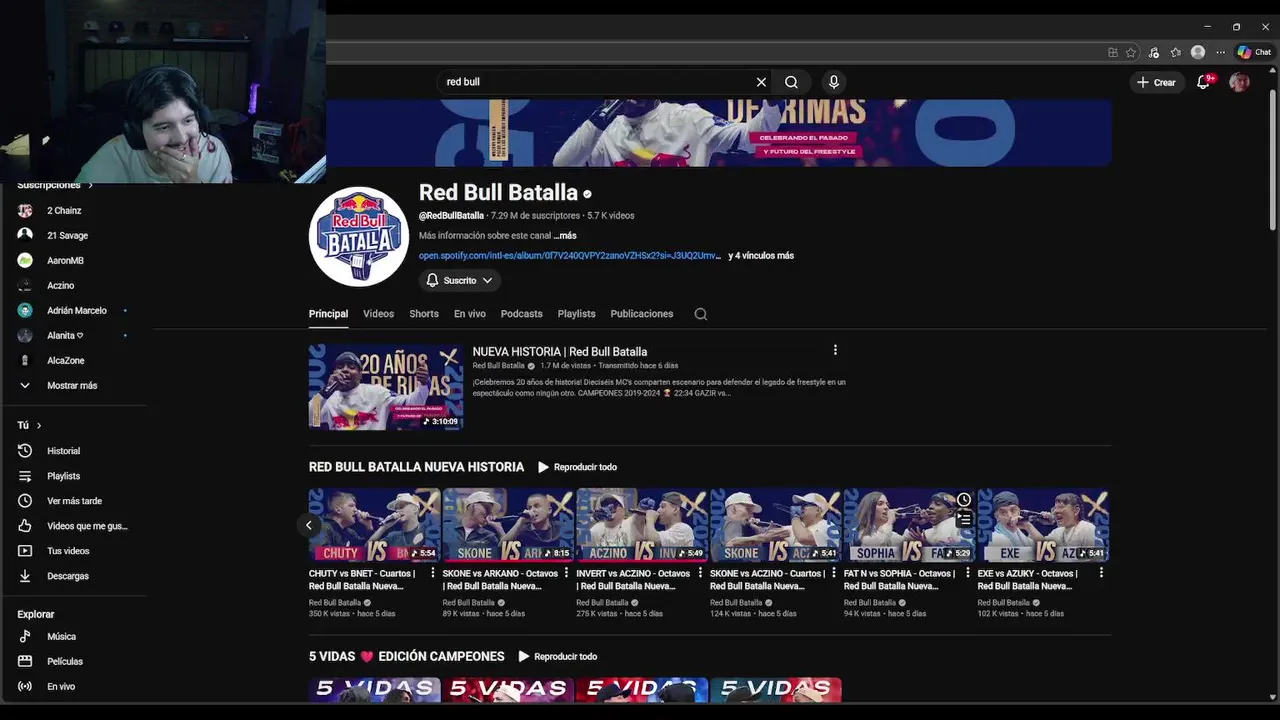Screen dimensions: 1280x720
Task: Open Ver más tarde in sidebar
Action: pyautogui.click(x=72, y=501)
